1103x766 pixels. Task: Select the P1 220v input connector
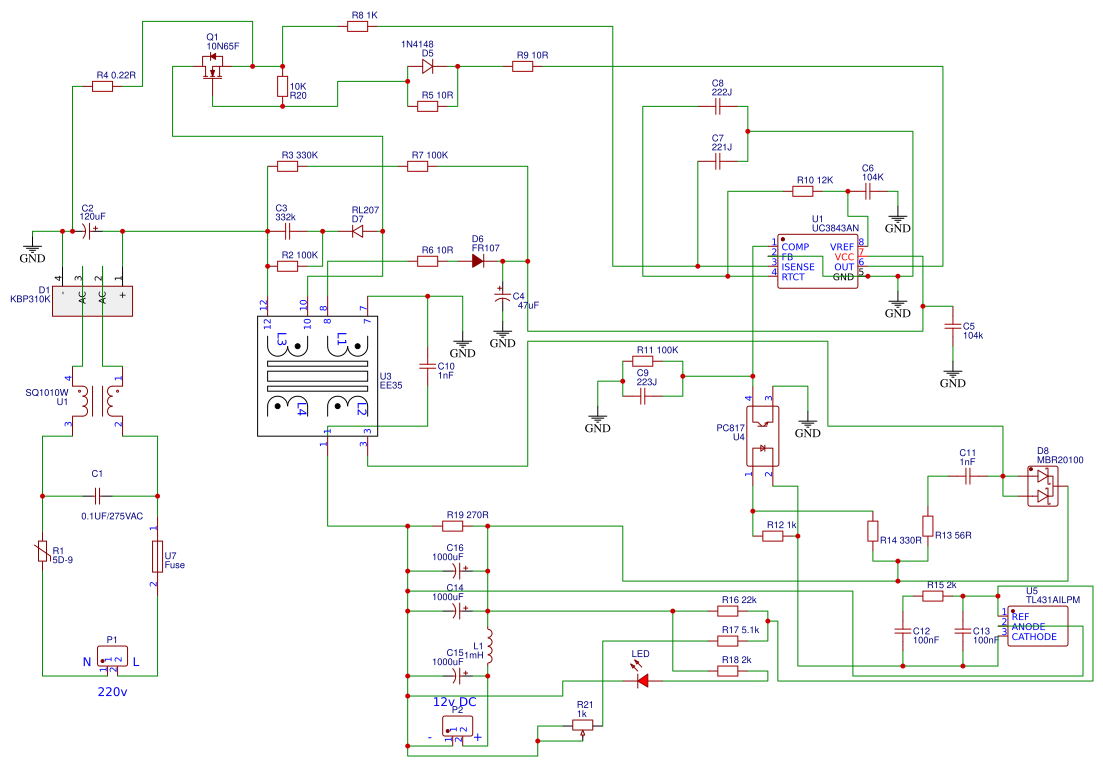(x=113, y=657)
